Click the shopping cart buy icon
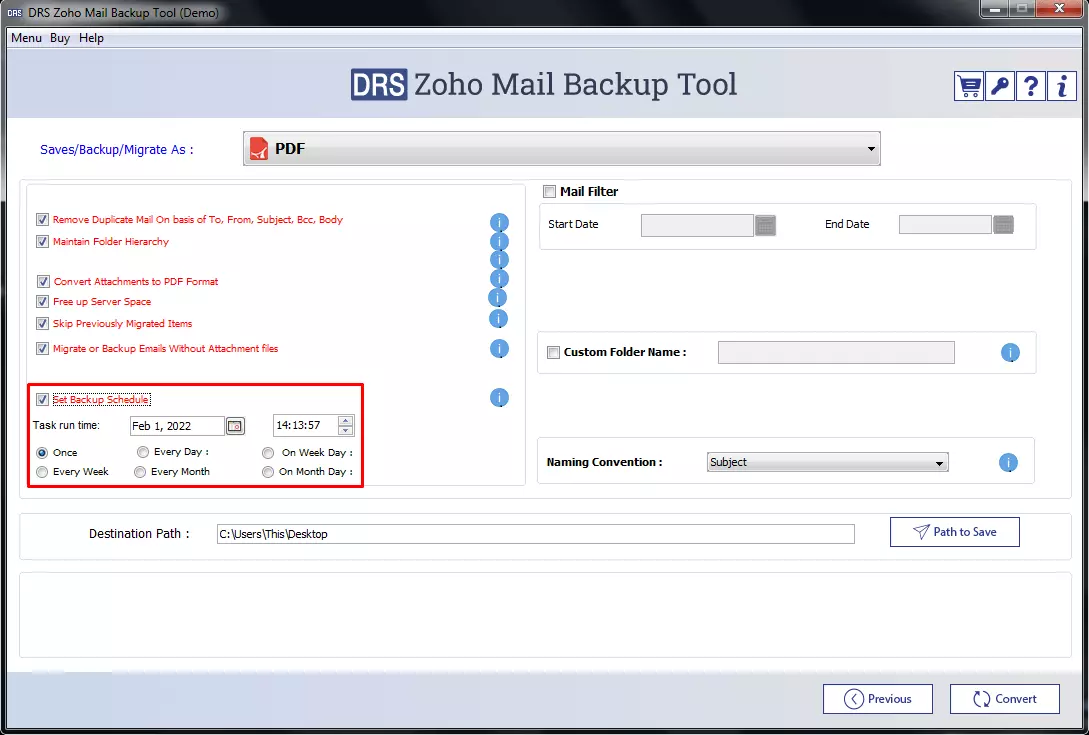1089x735 pixels. 968,86
